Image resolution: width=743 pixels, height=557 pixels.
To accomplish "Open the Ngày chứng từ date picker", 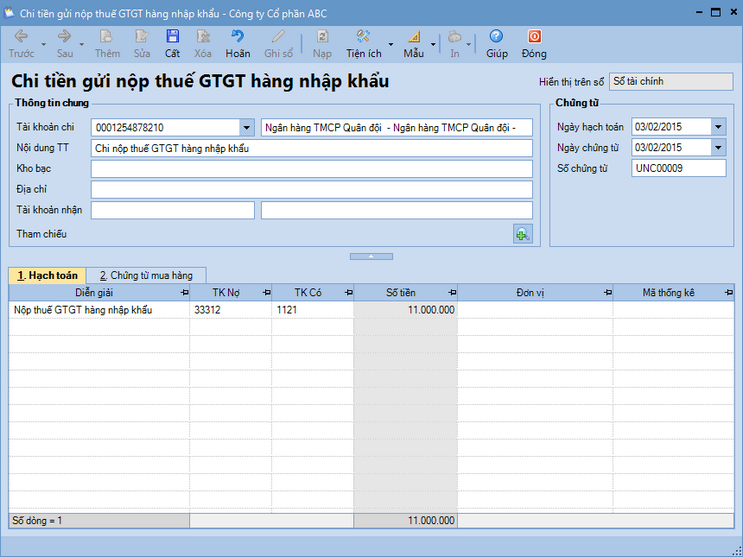I will coord(718,148).
